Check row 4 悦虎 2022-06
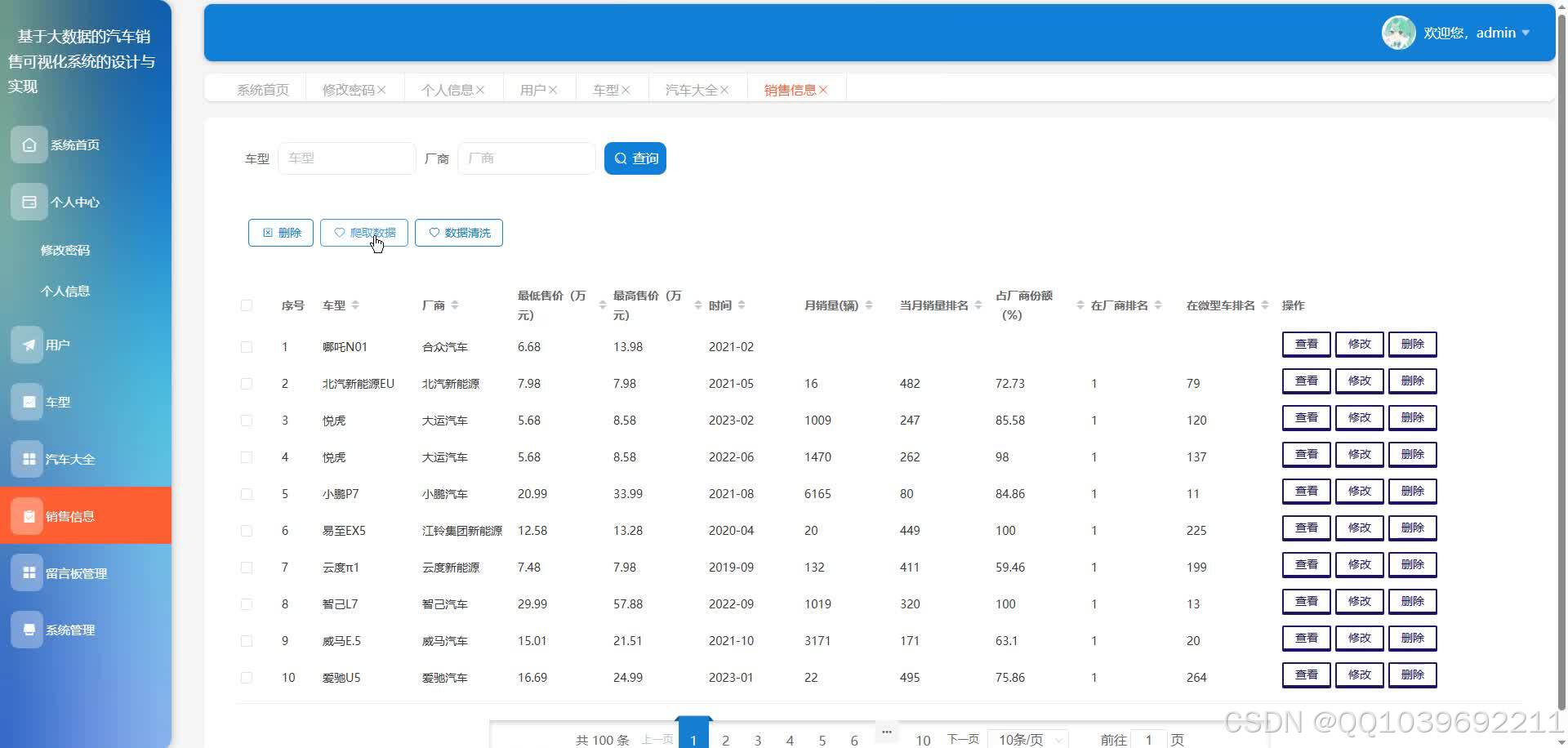The height and width of the screenshot is (748, 1568). point(247,457)
